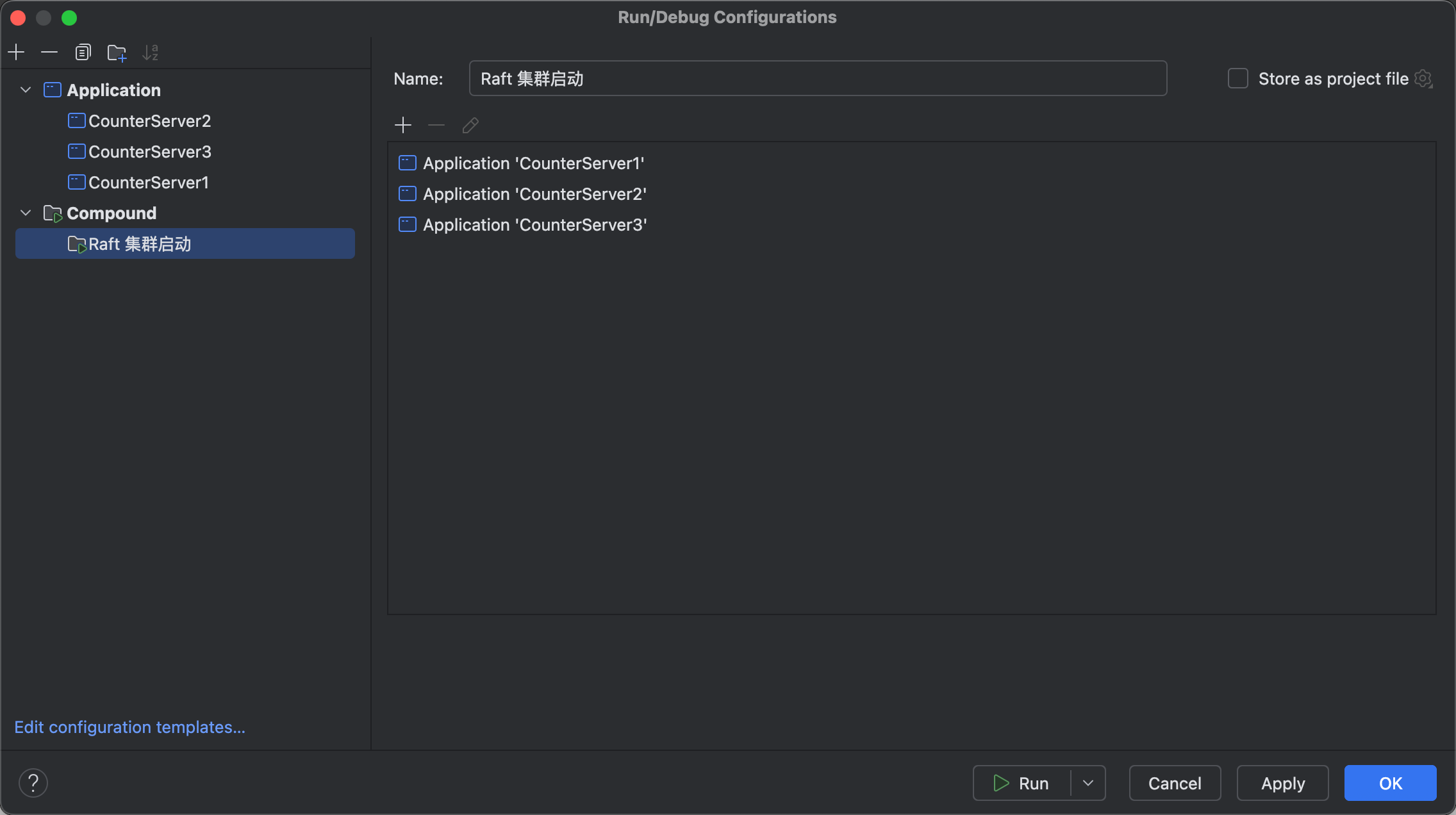Remove selected configuration with minus icon
Image resolution: width=1456 pixels, height=815 pixels.
(49, 52)
